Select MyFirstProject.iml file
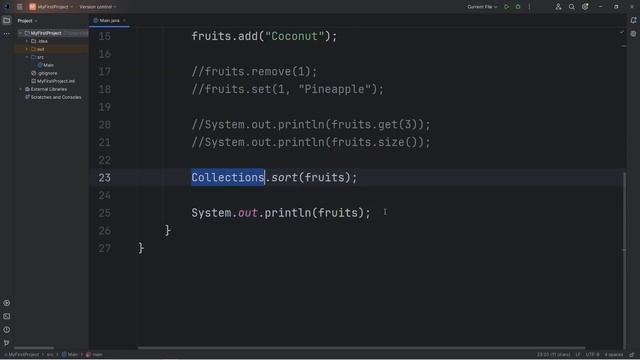This screenshot has height=360, width=640. click(53, 81)
